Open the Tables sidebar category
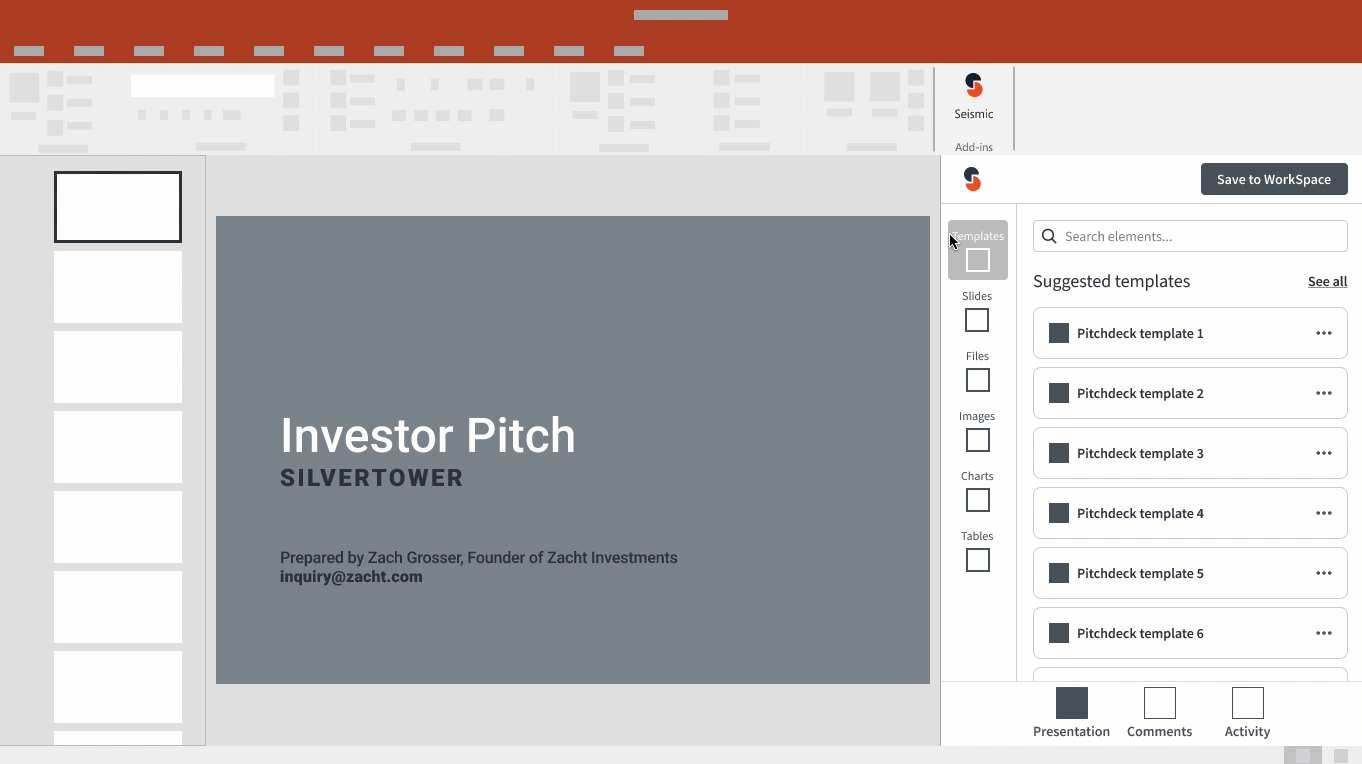The height and width of the screenshot is (764, 1362). [977, 550]
